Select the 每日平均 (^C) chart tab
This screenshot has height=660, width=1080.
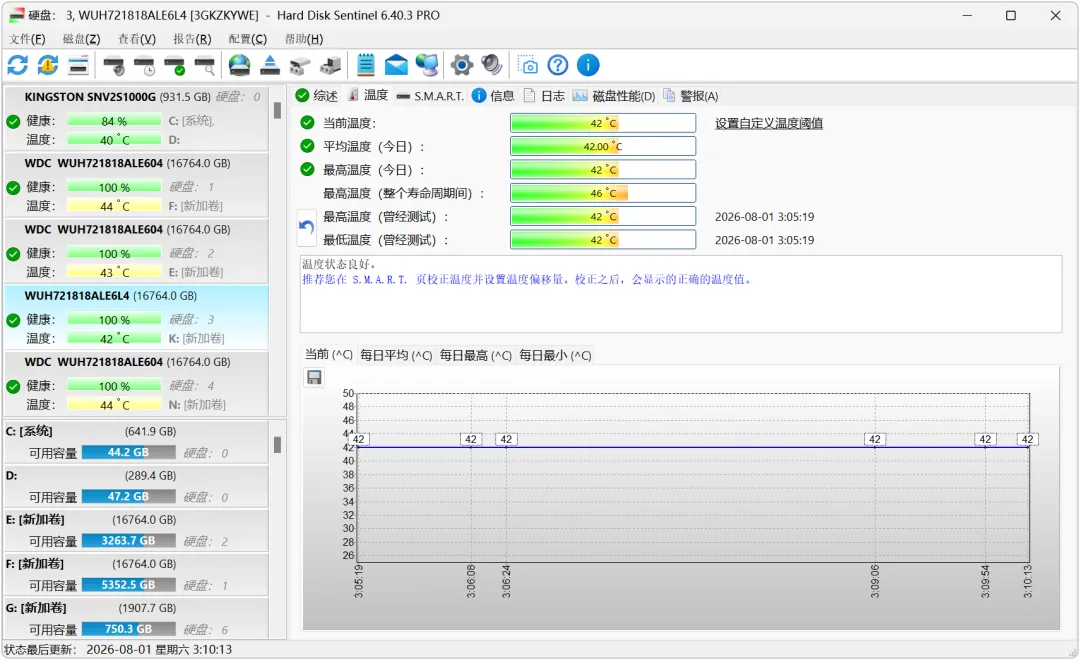(x=396, y=355)
